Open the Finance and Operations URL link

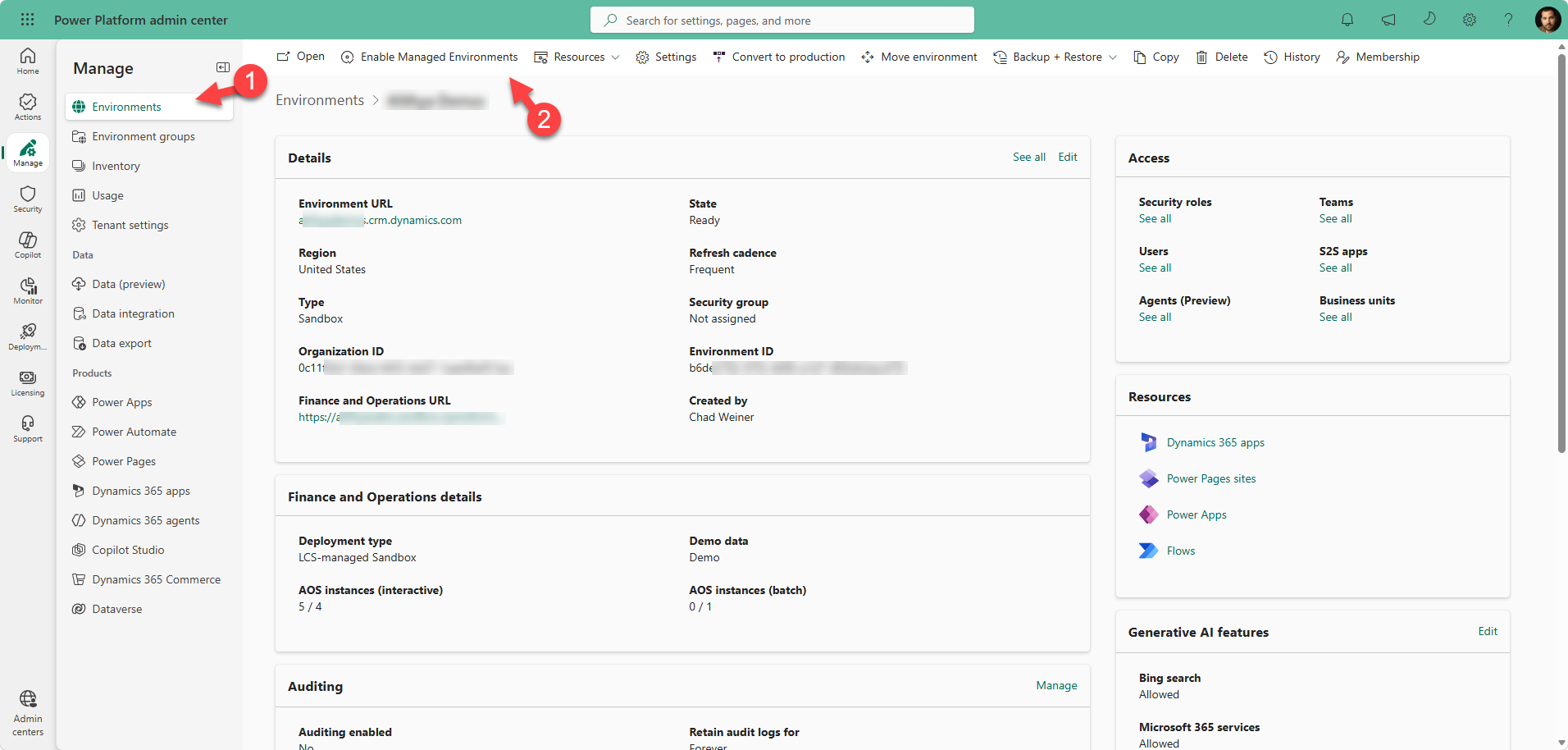pyautogui.click(x=400, y=417)
